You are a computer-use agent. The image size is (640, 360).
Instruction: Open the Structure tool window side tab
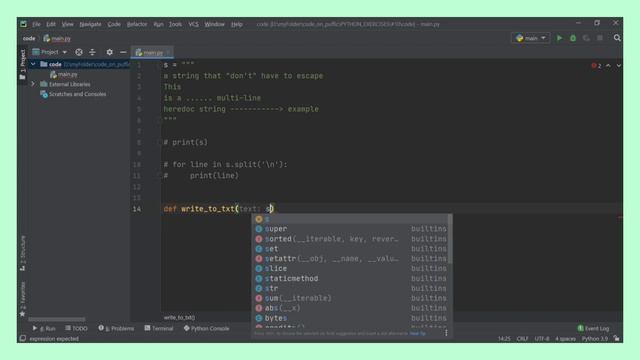click(x=22, y=253)
